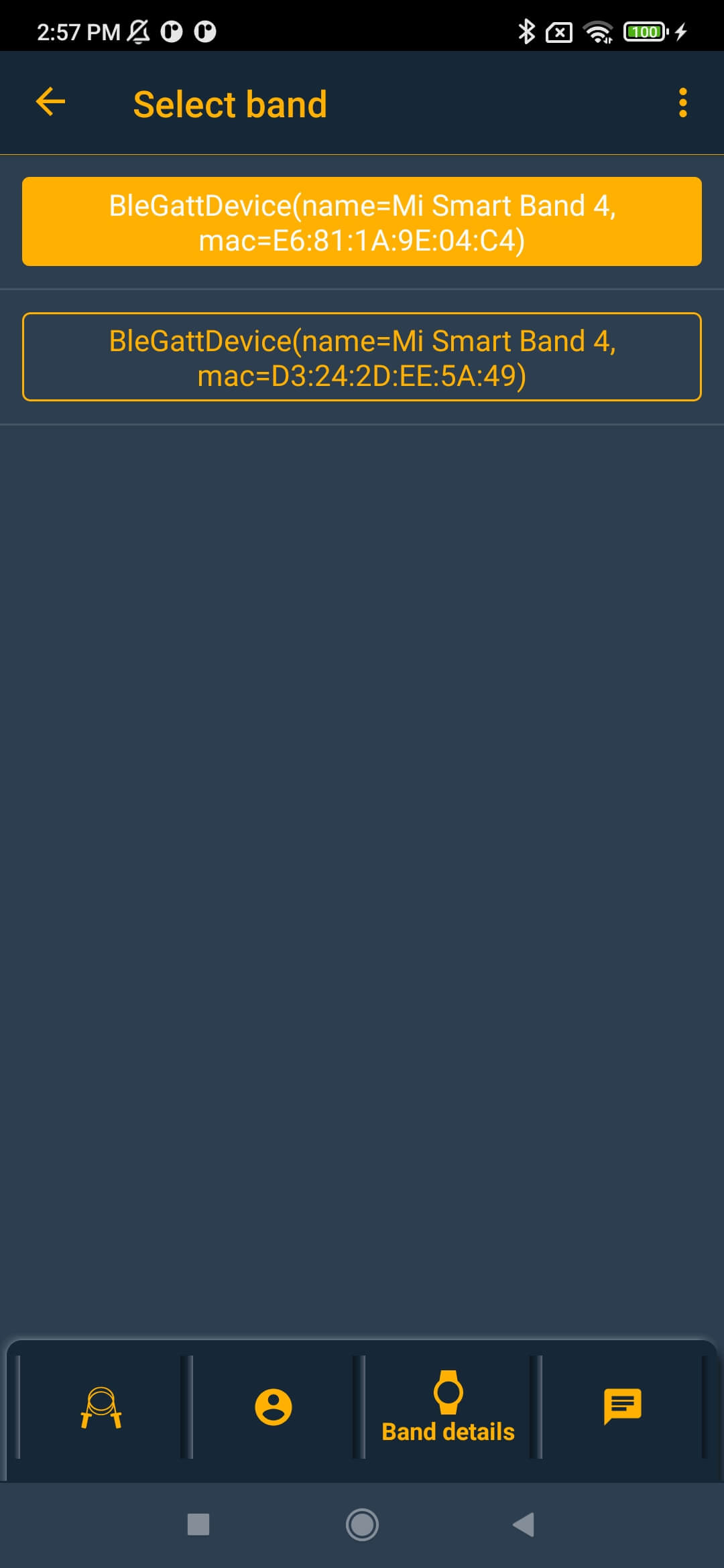The image size is (724, 1568).
Task: Tap the 2:57 PM clock
Action: pyautogui.click(x=78, y=32)
